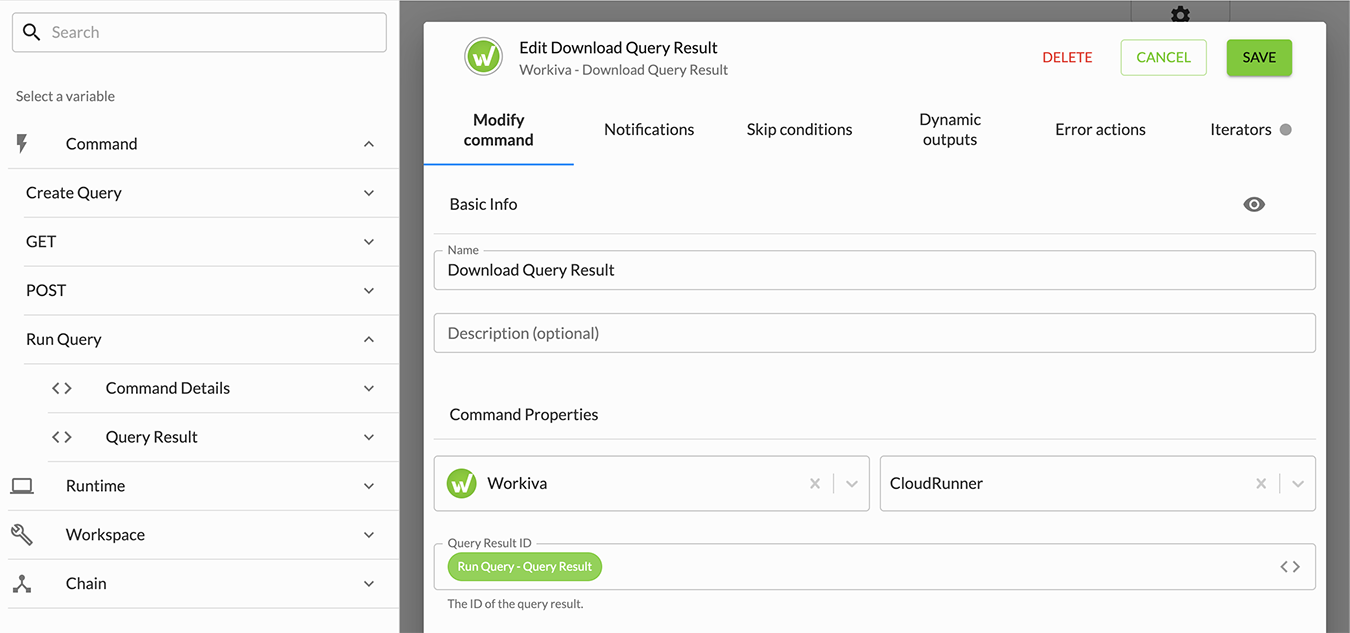Collapse the Run Query item
This screenshot has height=633, width=1350.
[x=369, y=339]
